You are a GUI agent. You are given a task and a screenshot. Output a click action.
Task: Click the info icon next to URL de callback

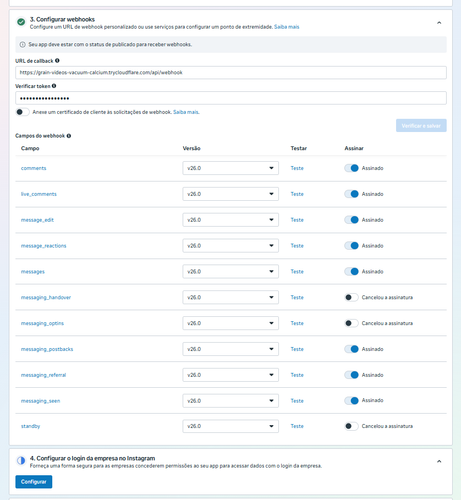click(x=57, y=61)
